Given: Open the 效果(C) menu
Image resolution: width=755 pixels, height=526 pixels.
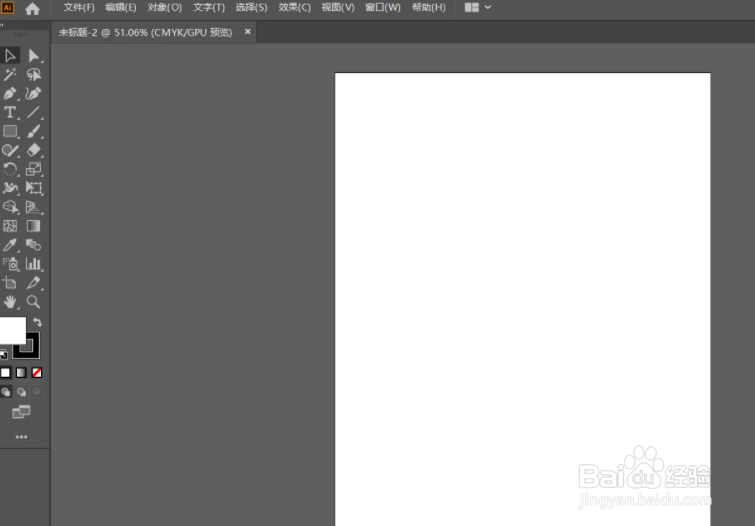Looking at the screenshot, I should pos(294,8).
